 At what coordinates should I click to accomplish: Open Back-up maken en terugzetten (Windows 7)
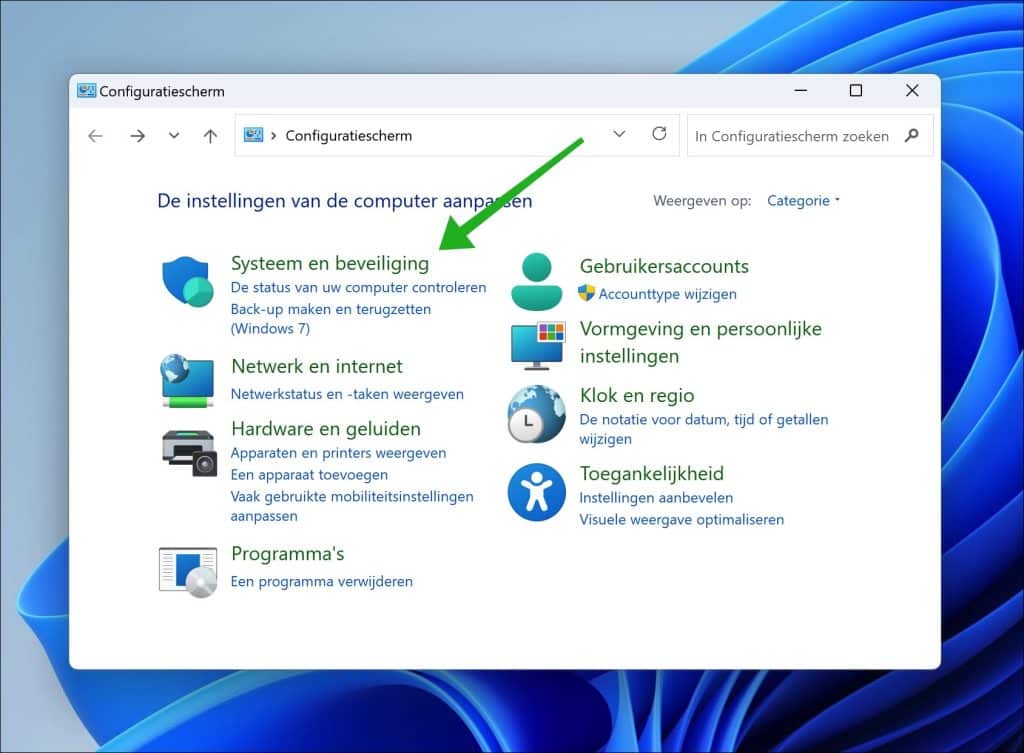[x=330, y=319]
